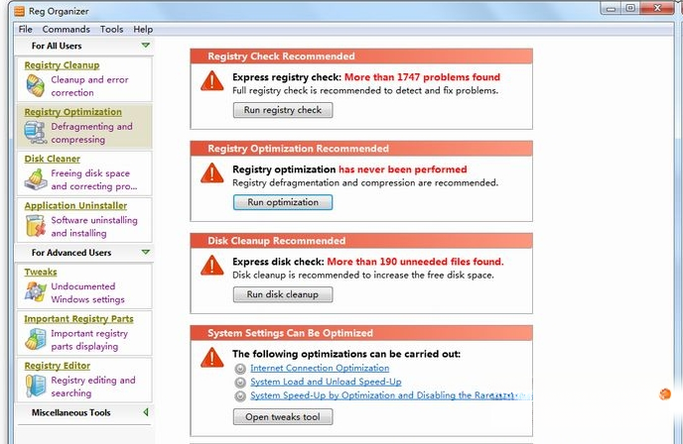Click the Registry Optimization computer icon
This screenshot has height=444, width=683.
(x=35, y=132)
